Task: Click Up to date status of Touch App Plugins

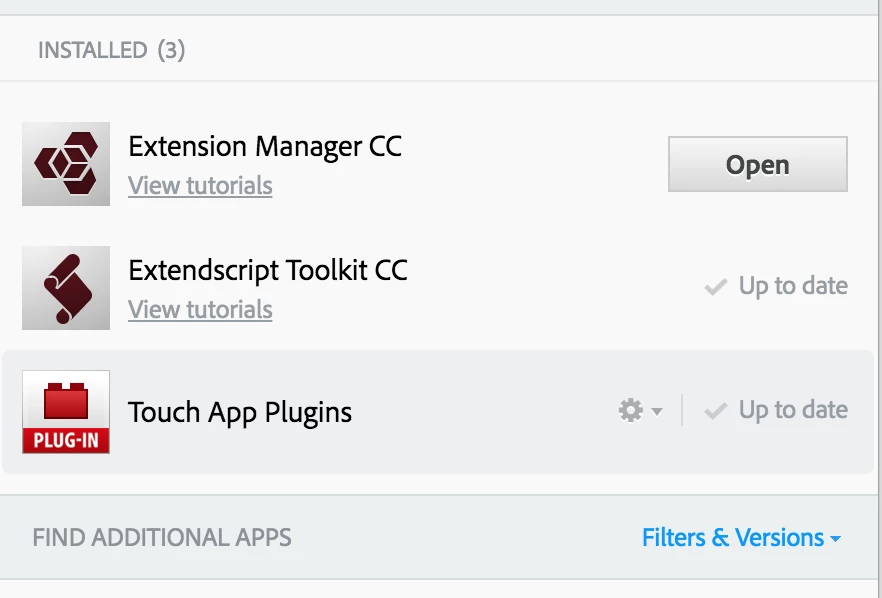Action: [793, 410]
